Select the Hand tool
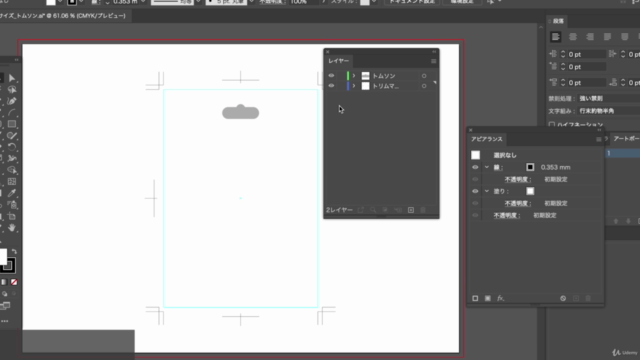This screenshot has height=360, width=640. (12, 228)
